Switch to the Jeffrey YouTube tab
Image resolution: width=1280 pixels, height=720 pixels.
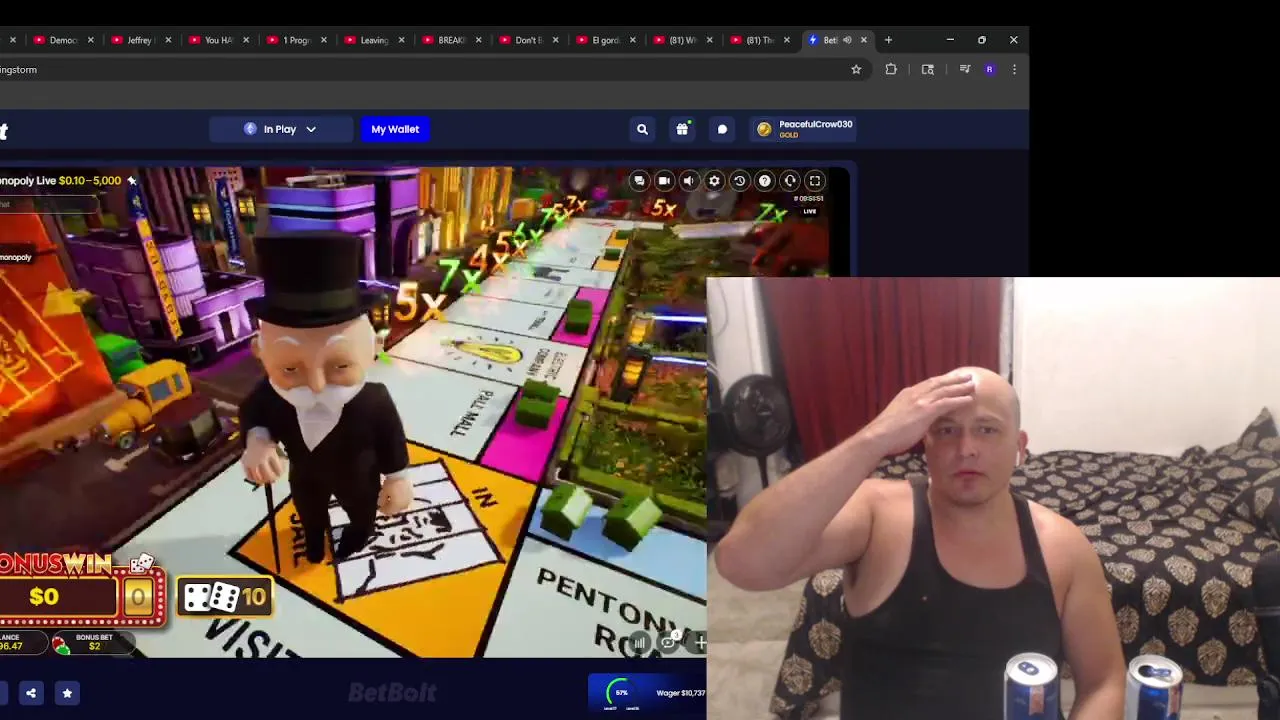[x=140, y=40]
